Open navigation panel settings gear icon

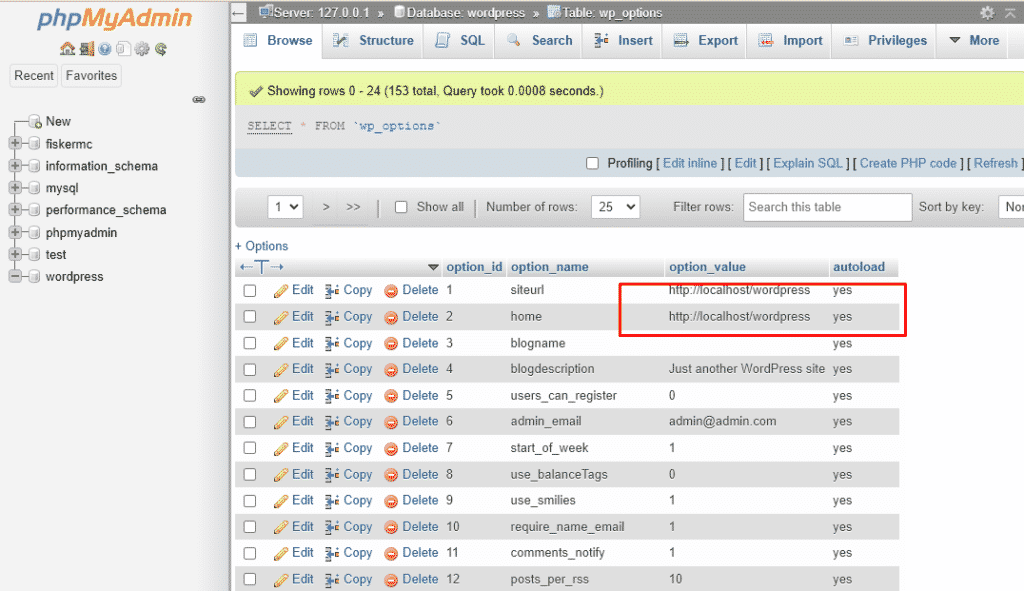pos(142,49)
